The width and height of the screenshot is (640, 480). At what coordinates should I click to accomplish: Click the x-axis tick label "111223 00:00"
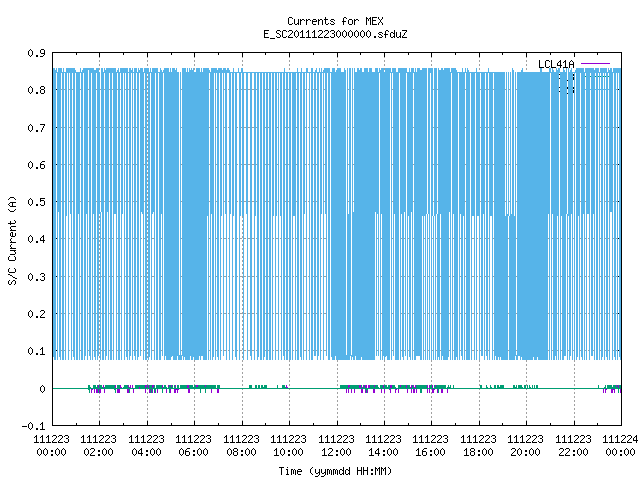point(51,446)
